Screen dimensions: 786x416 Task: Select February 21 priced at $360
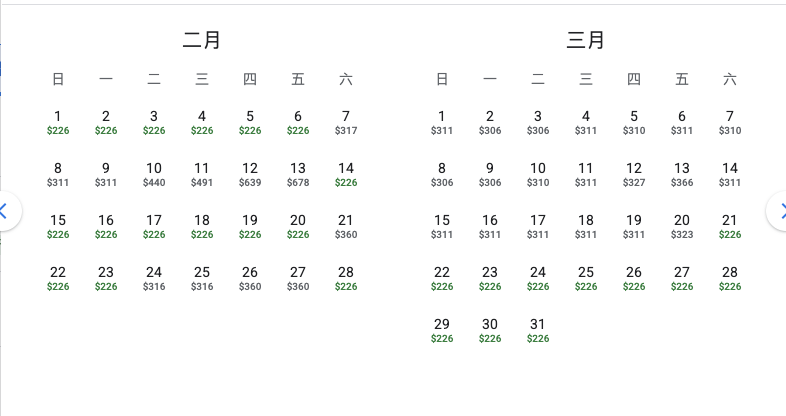pyautogui.click(x=346, y=226)
